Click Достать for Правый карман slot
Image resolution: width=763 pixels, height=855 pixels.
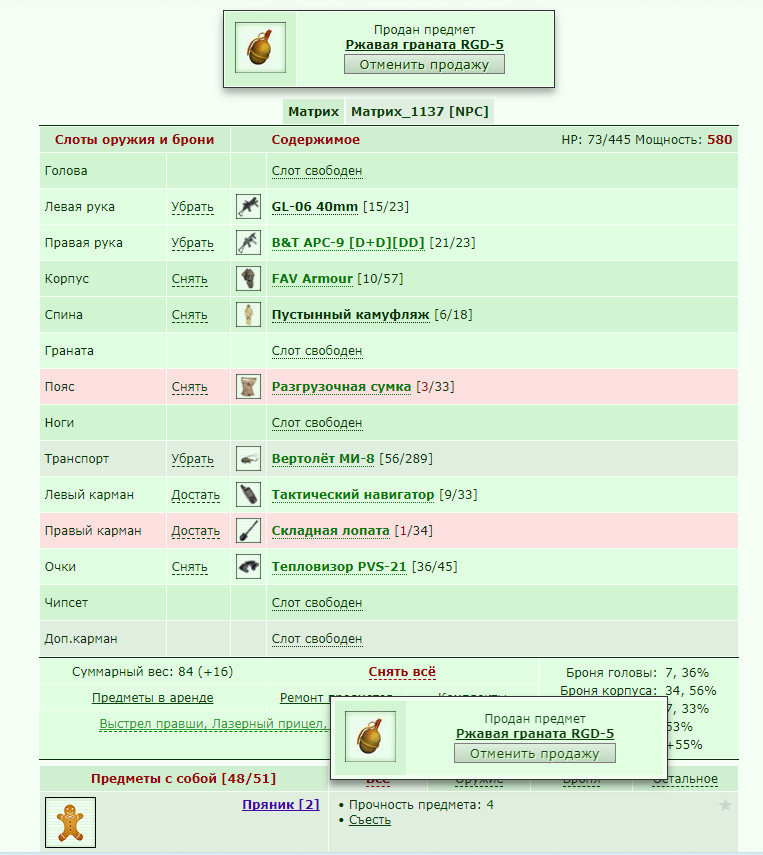point(195,531)
